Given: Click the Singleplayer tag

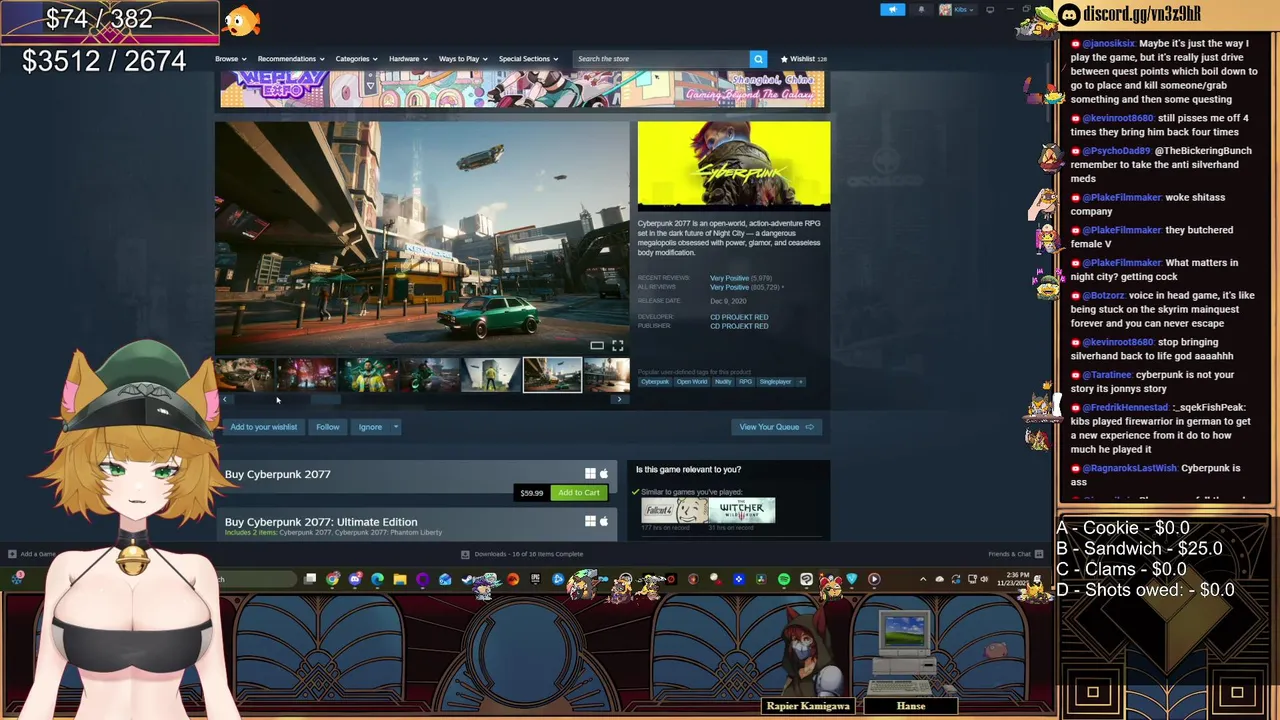Looking at the screenshot, I should 775,381.
